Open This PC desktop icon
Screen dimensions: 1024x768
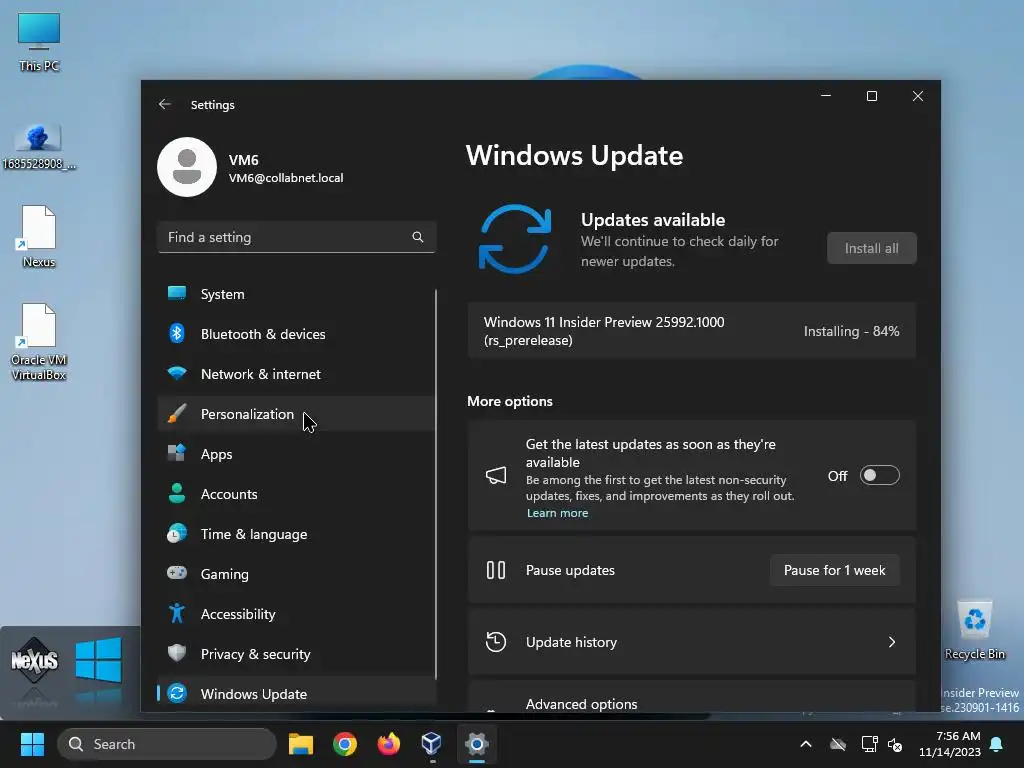(x=39, y=41)
